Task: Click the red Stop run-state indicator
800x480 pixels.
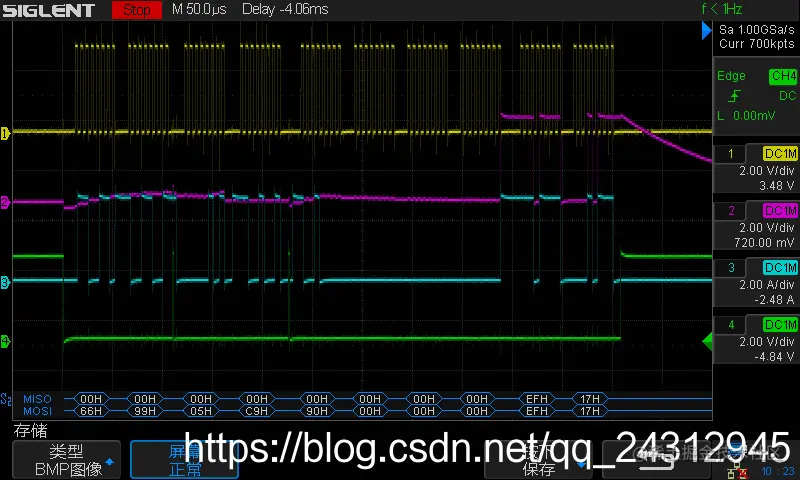Action: [137, 10]
